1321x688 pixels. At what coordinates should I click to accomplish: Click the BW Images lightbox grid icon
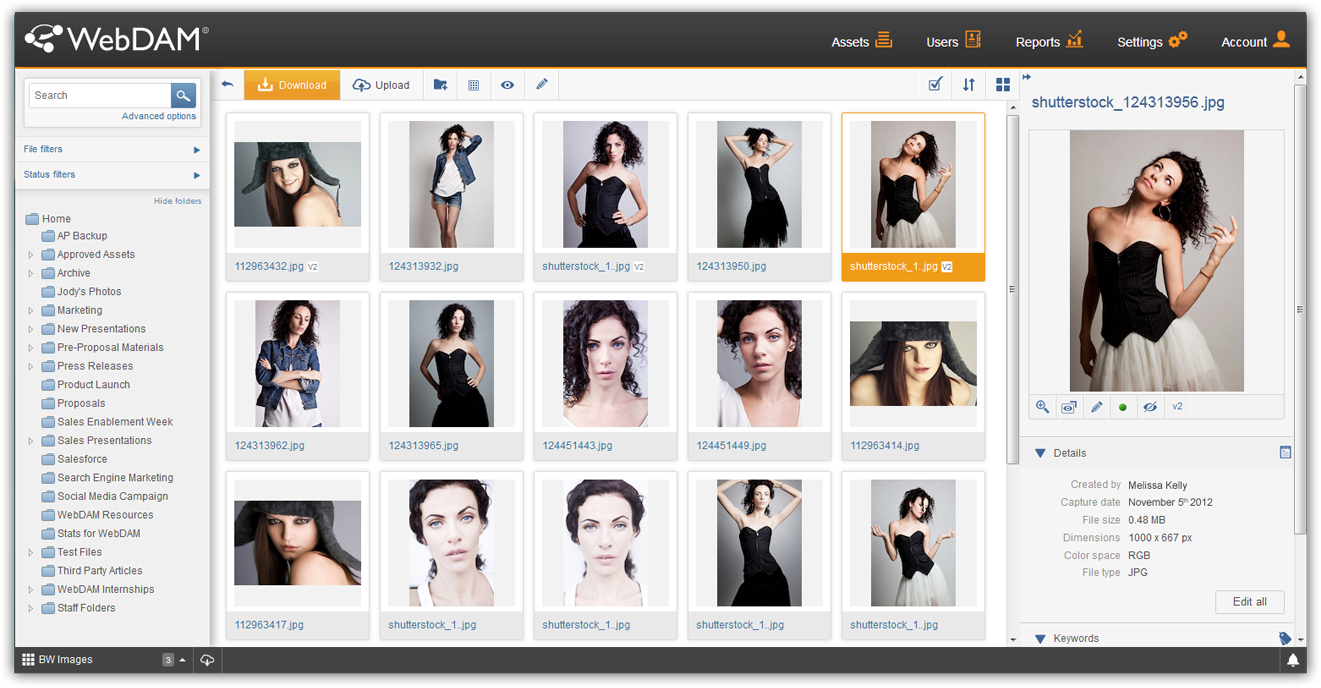click(28, 660)
